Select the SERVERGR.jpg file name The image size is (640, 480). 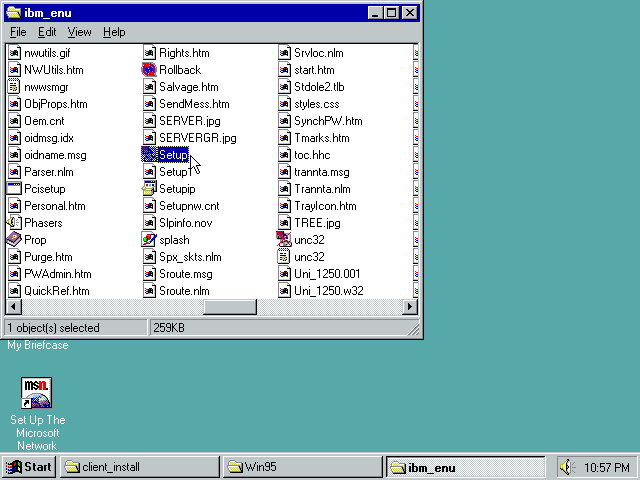coord(198,138)
